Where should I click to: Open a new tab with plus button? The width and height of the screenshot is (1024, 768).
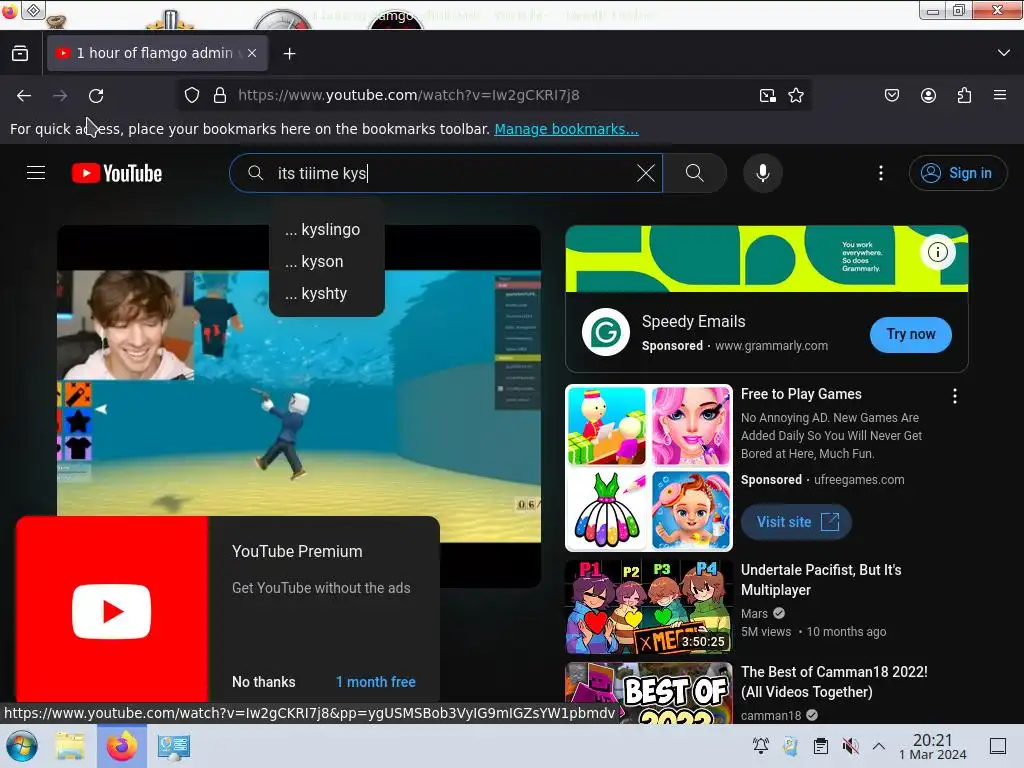[x=289, y=54]
